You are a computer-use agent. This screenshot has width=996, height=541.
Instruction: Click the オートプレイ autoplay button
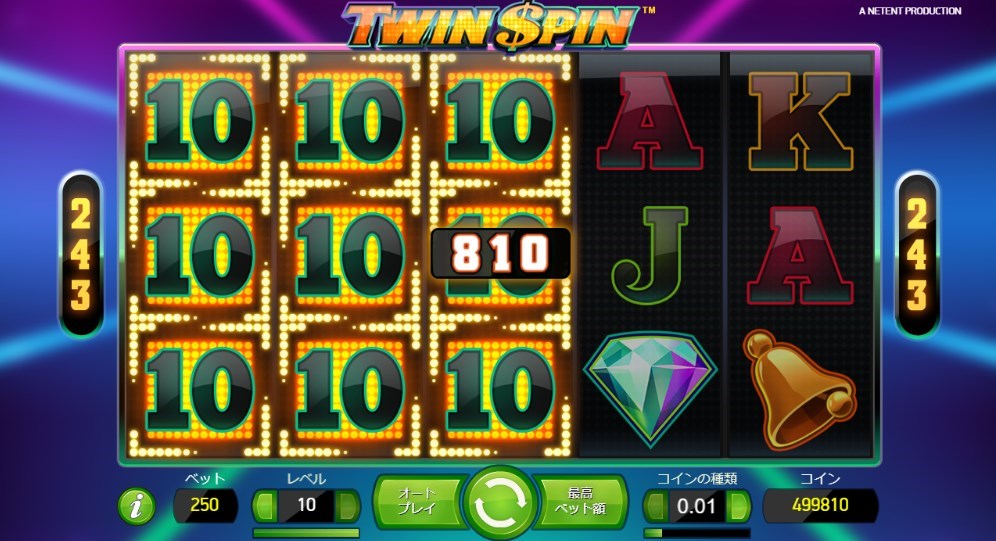point(417,501)
